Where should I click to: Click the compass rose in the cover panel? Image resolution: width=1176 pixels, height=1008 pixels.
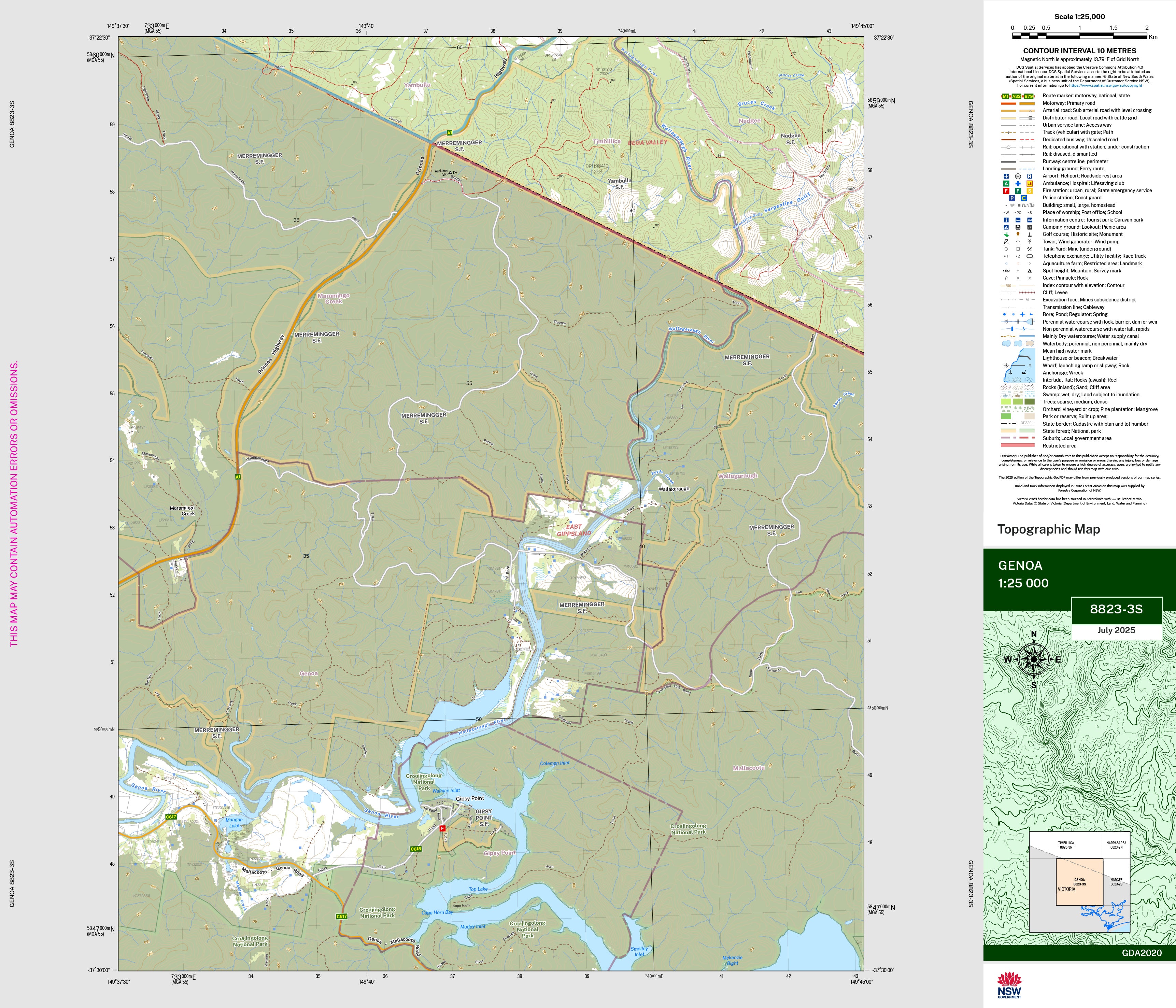coord(1034,659)
